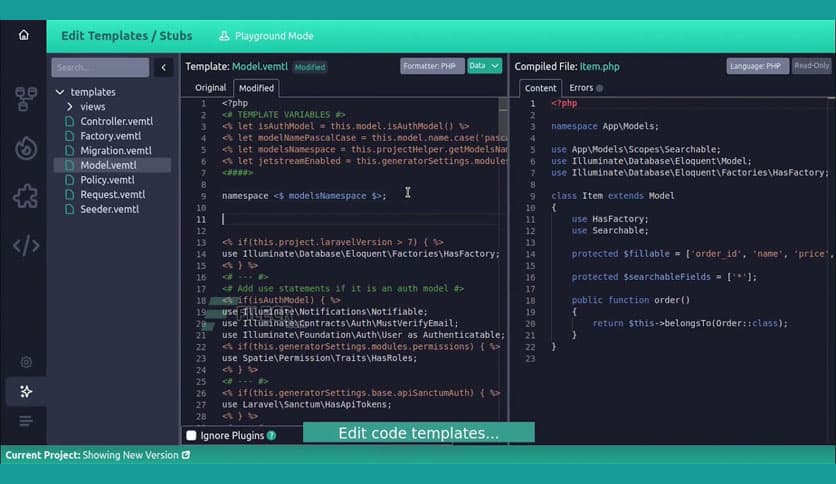The width and height of the screenshot is (836, 484).
Task: Open external link icon beside current project
Action: click(x=186, y=455)
